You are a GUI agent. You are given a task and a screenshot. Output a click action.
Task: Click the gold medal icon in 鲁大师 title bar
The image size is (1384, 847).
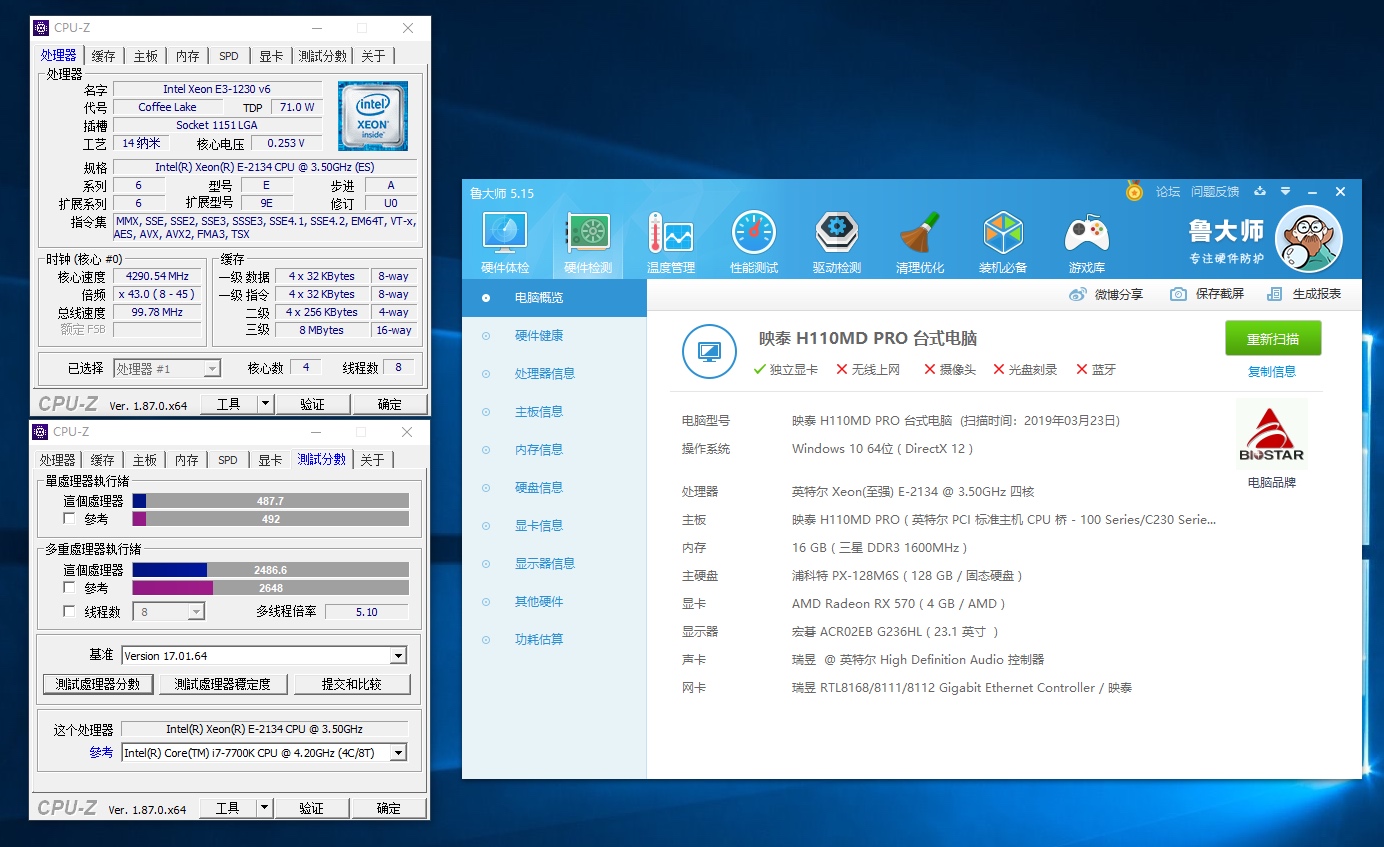pos(1134,191)
